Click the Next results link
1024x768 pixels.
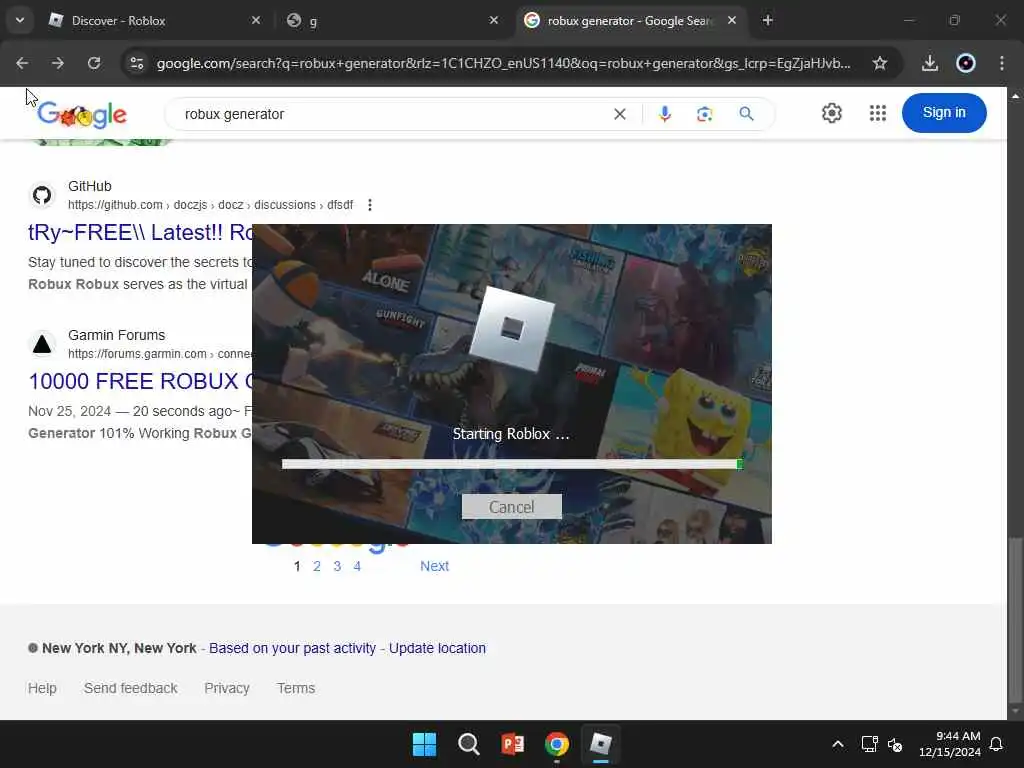click(x=434, y=566)
